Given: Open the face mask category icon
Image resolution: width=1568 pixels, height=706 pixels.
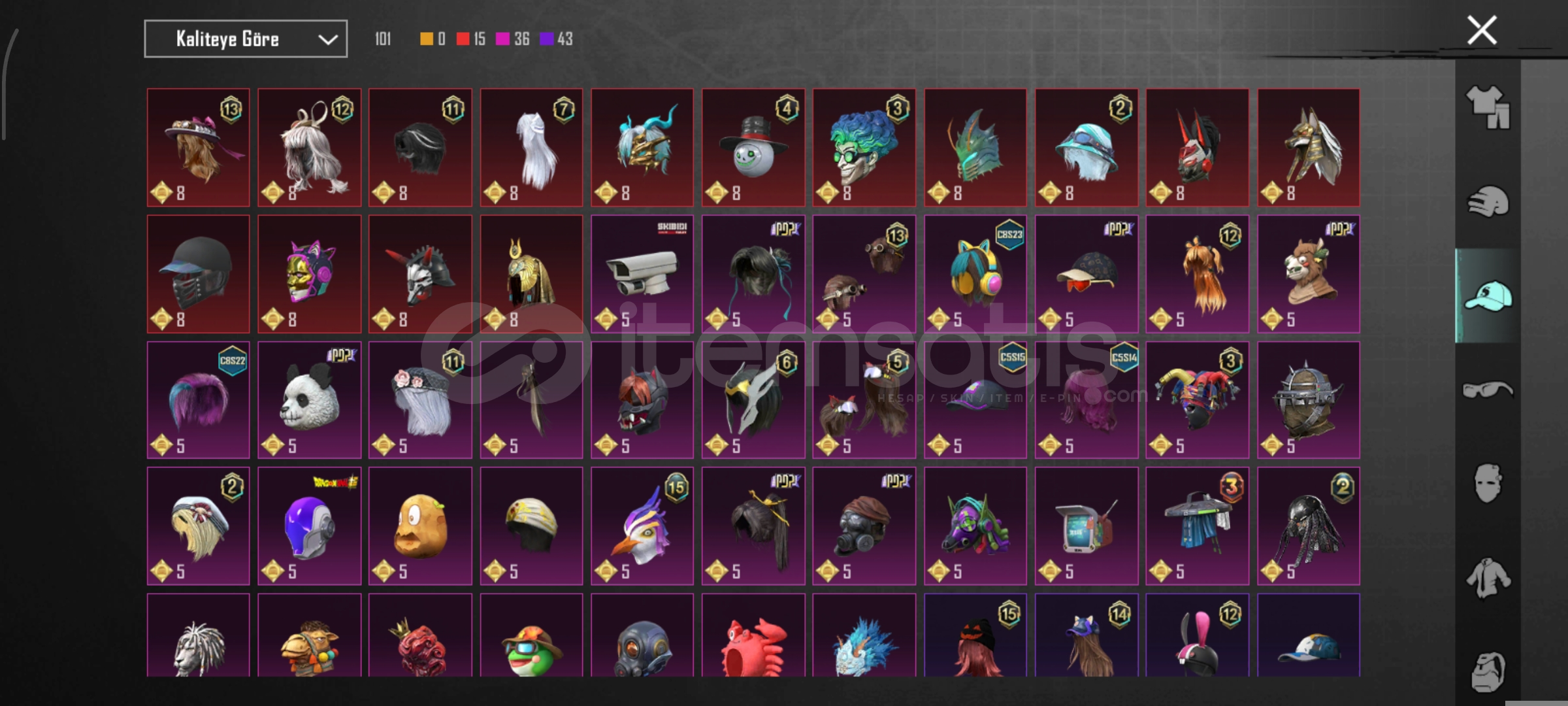Looking at the screenshot, I should click(1488, 483).
